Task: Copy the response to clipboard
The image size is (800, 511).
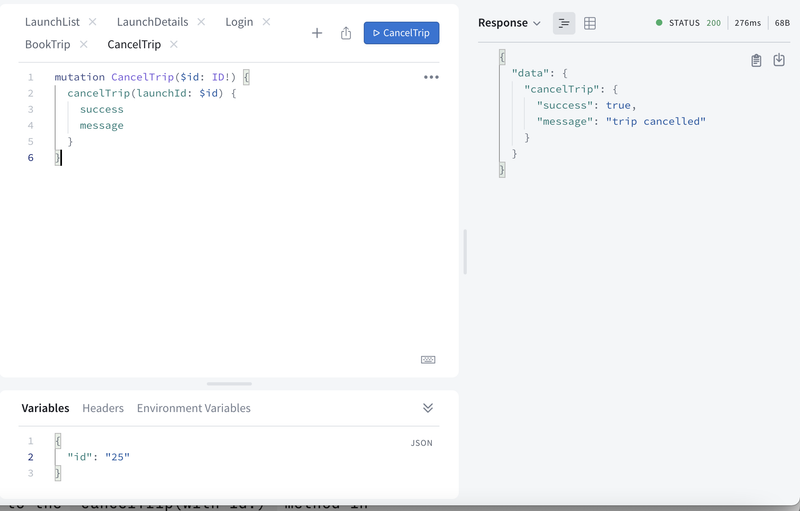Action: click(x=756, y=61)
